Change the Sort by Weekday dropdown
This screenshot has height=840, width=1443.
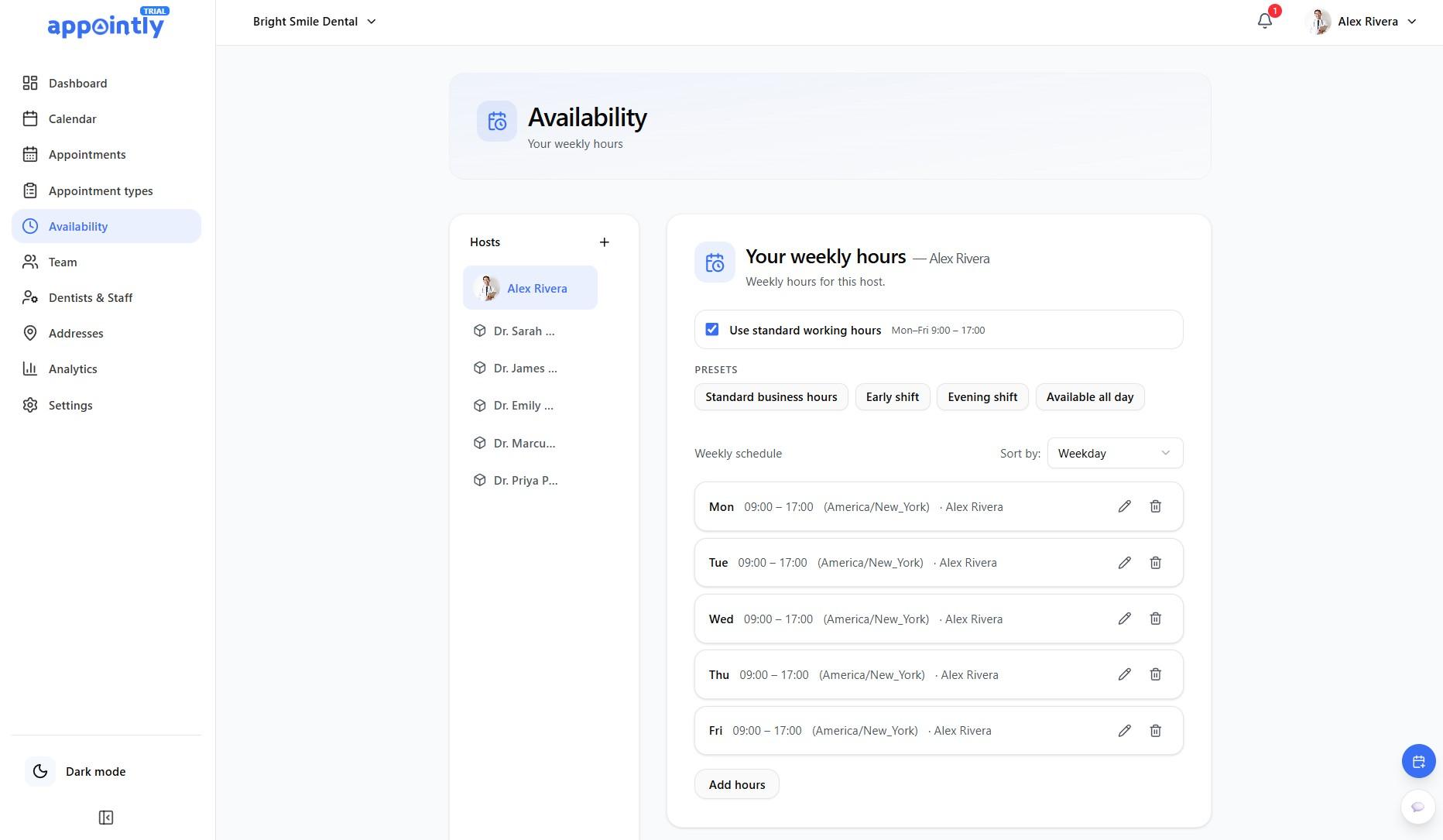[1114, 453]
